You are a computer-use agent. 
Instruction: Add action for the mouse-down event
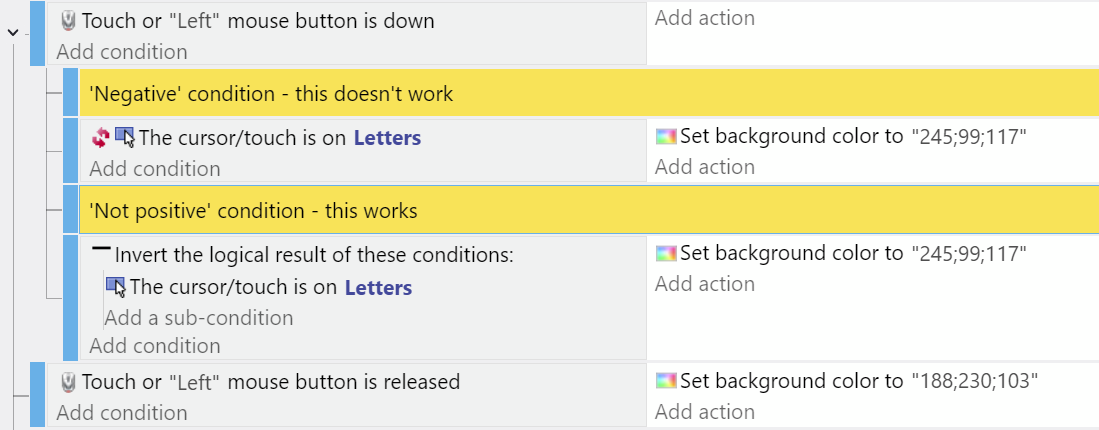click(704, 18)
